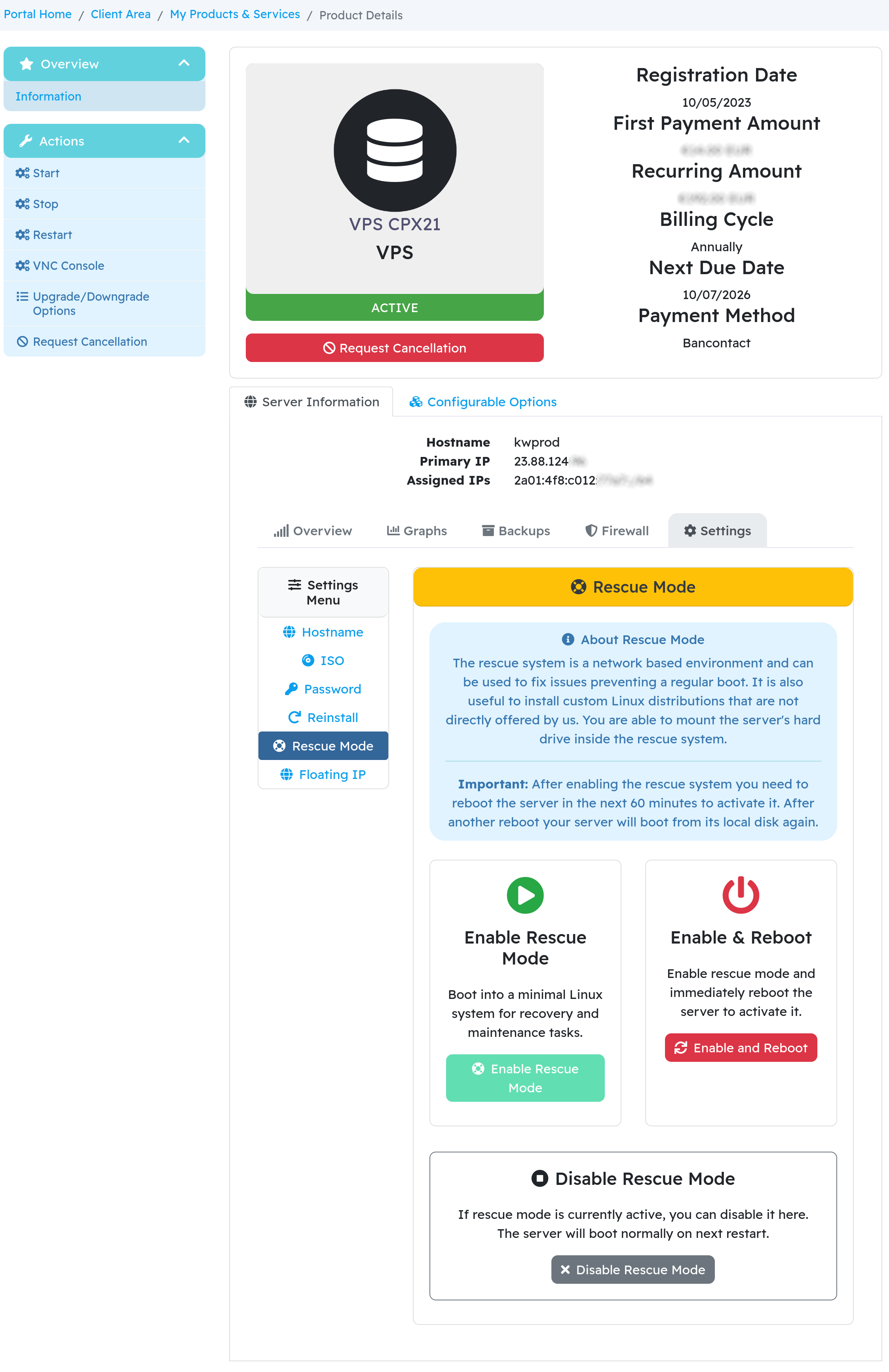Click the Reinstall refresh icon in Settings Menu
The width and height of the screenshot is (889, 1372).
pyautogui.click(x=294, y=717)
